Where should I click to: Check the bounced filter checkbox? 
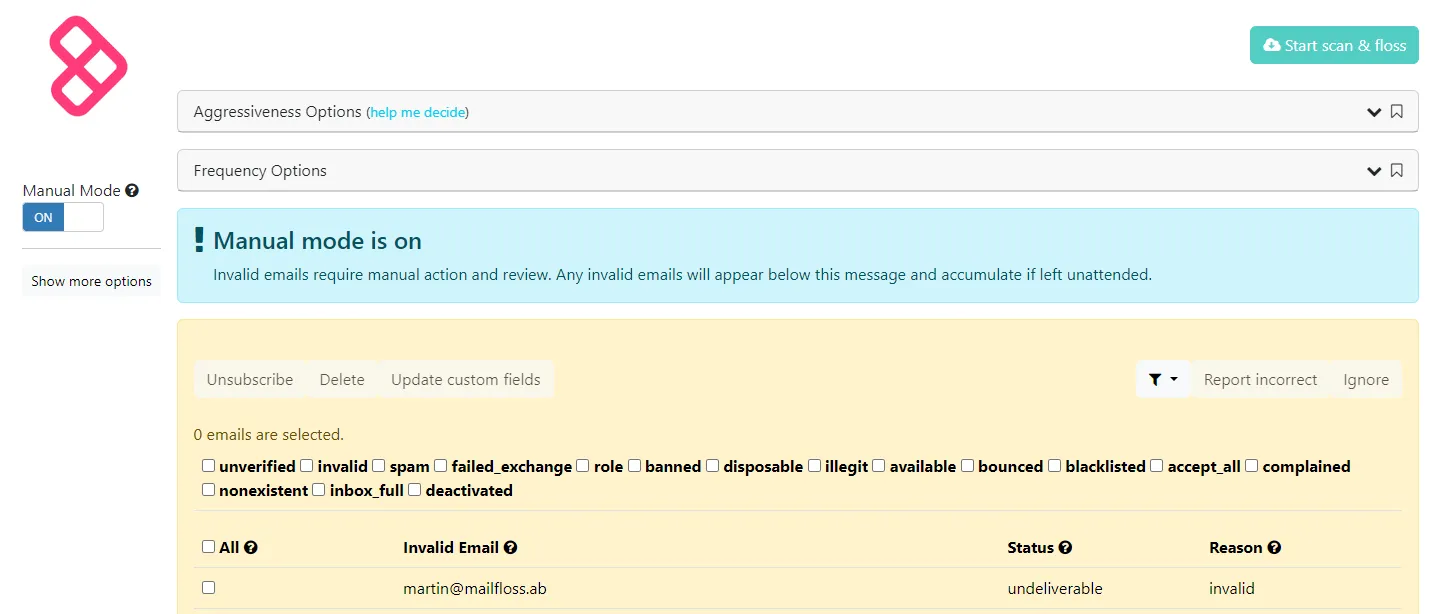(967, 465)
